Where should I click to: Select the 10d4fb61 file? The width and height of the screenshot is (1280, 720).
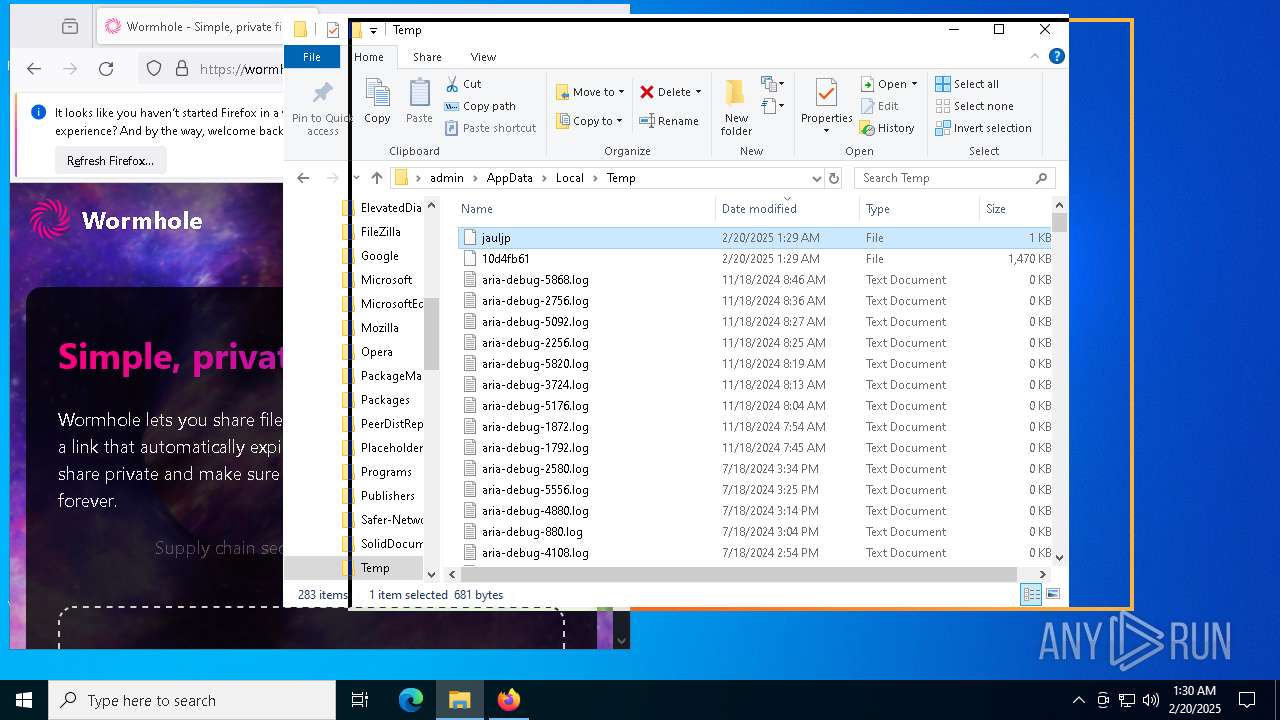755,259
